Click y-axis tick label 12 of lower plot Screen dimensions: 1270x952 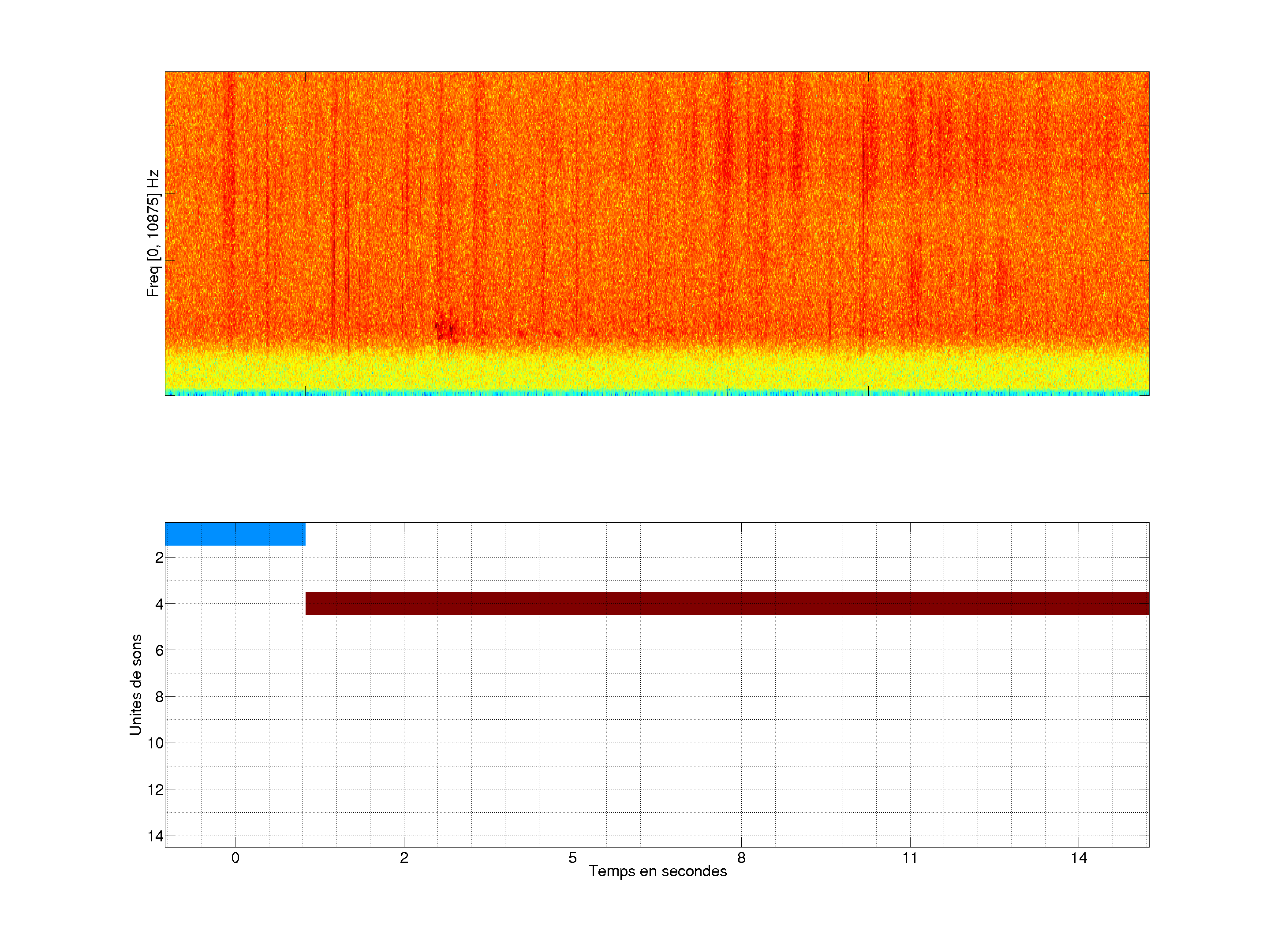pyautogui.click(x=156, y=790)
